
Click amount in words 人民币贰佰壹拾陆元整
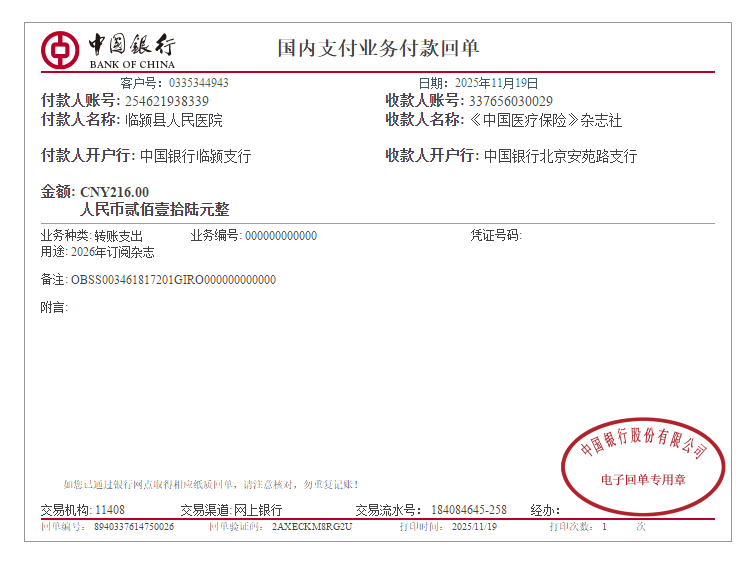tap(154, 210)
